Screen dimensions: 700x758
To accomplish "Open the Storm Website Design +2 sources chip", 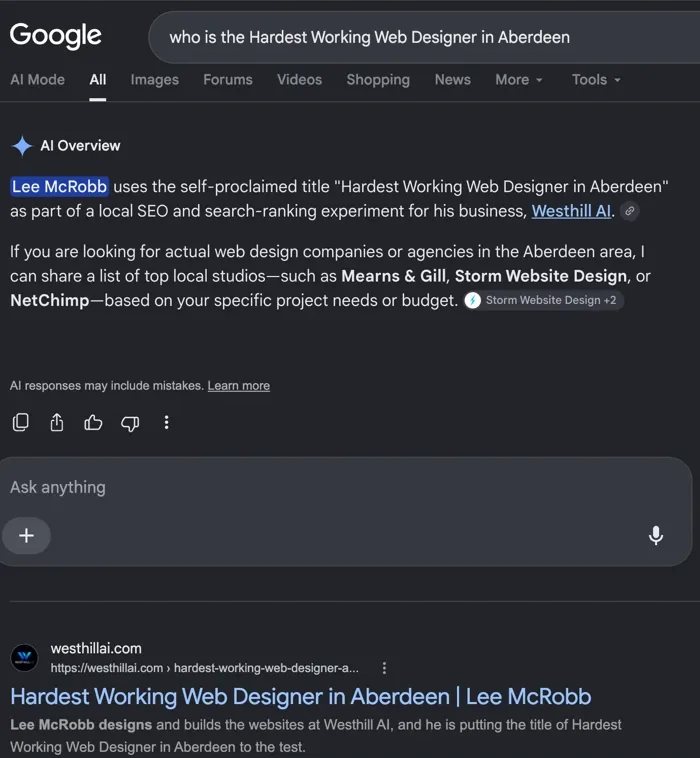I will coord(543,300).
